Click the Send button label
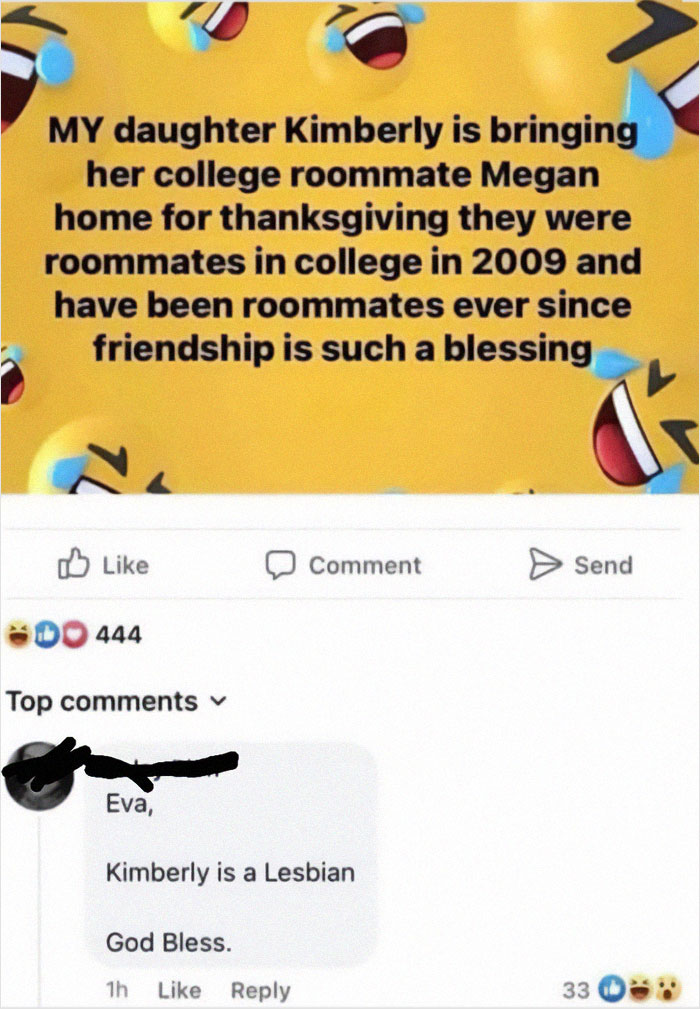Screen dimensions: 700x1009 [603, 565]
